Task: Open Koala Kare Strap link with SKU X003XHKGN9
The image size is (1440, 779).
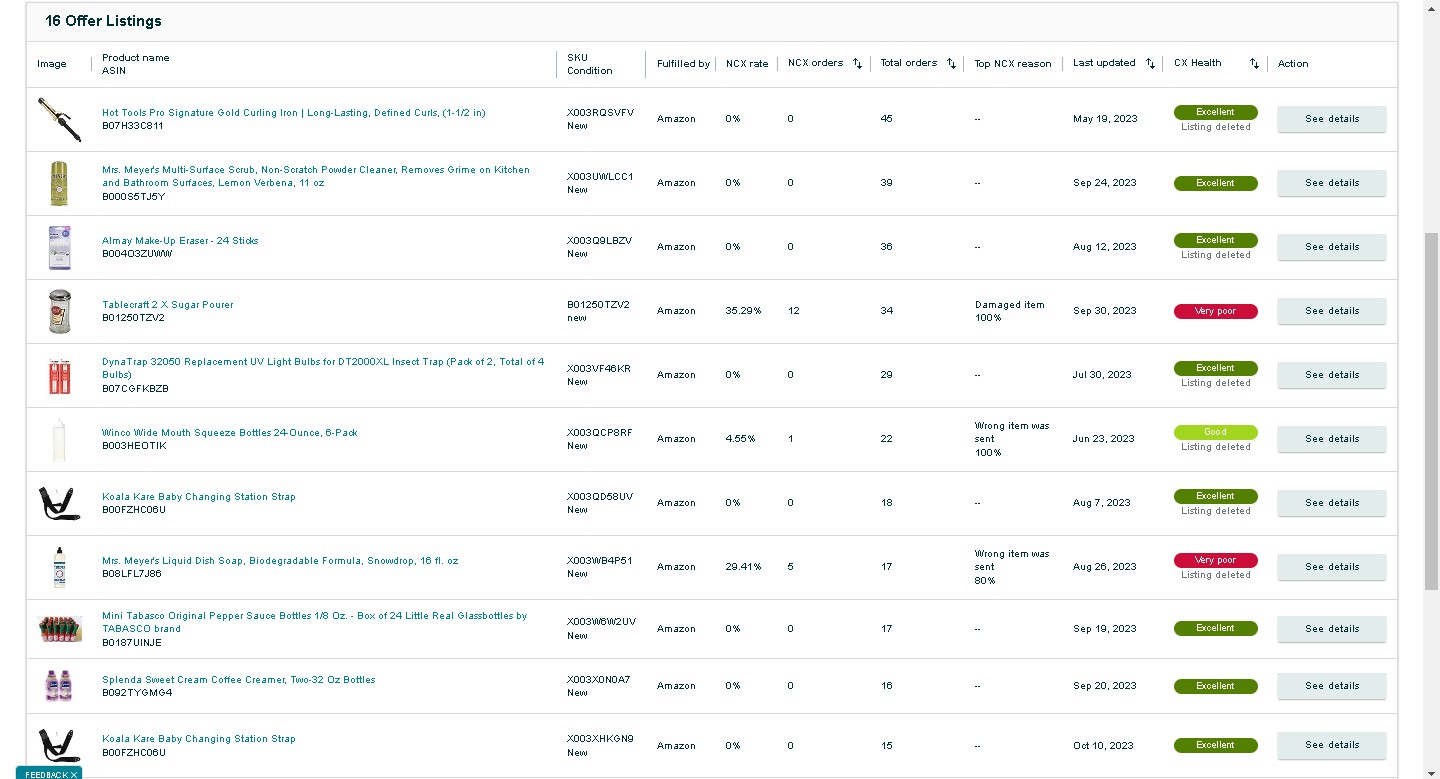Action: (x=199, y=739)
